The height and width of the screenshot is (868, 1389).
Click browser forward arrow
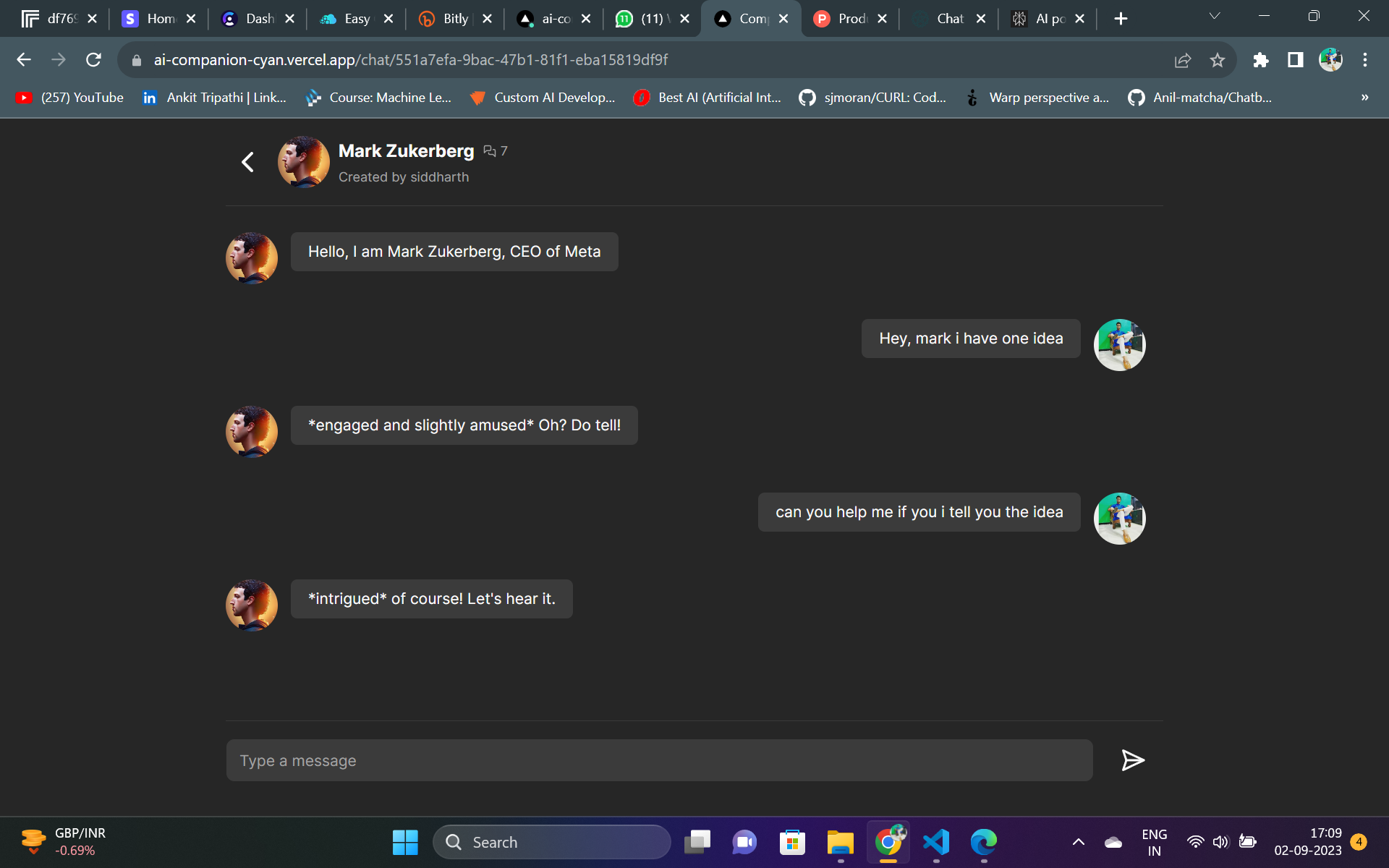coord(59,60)
